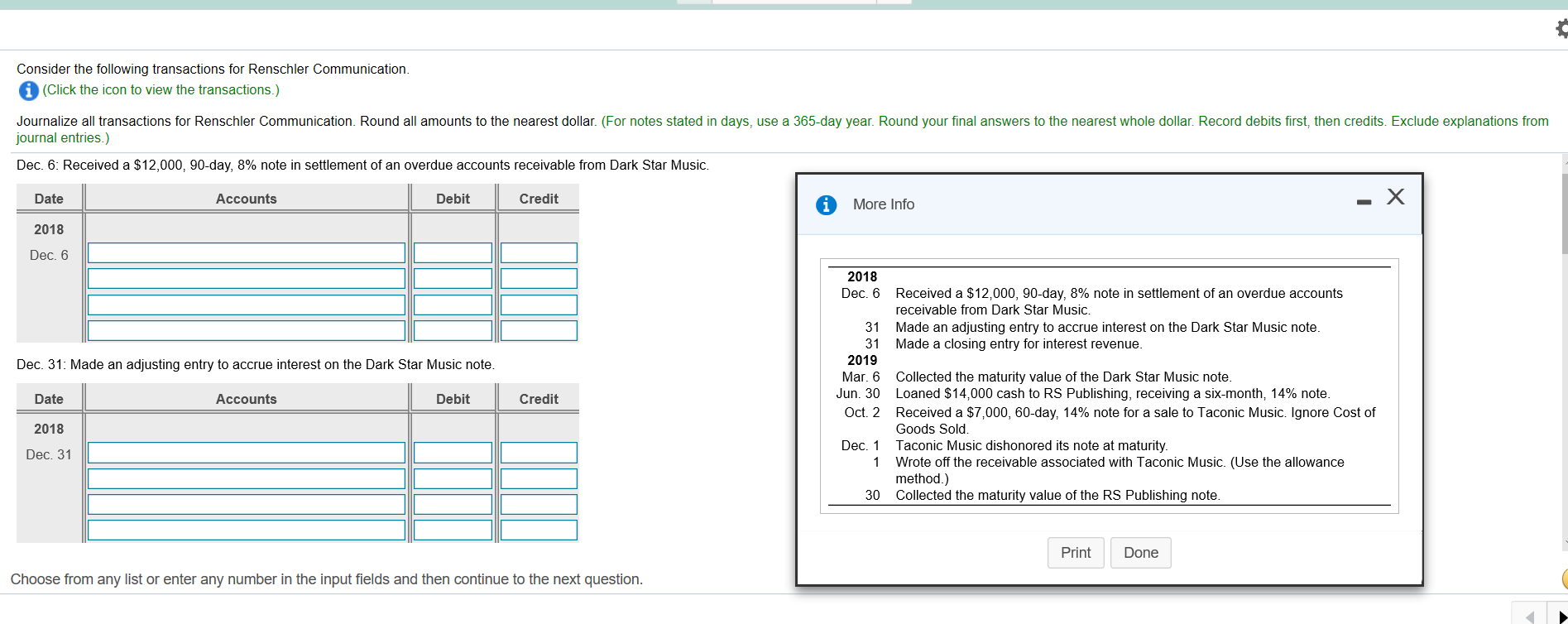This screenshot has height=624, width=1568.
Task: Go to the next question arrow
Action: (1561, 616)
